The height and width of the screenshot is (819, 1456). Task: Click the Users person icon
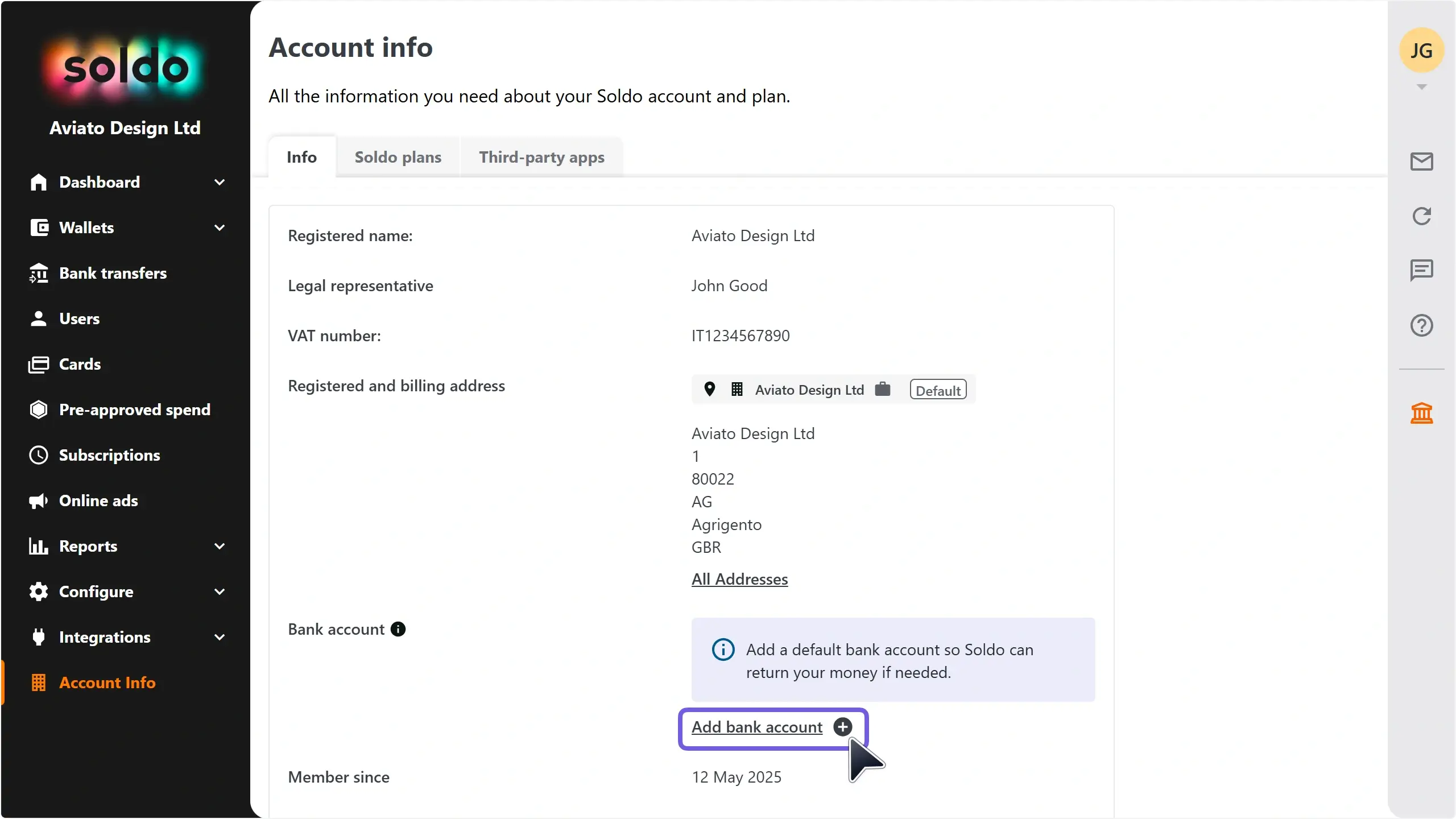[x=39, y=318]
